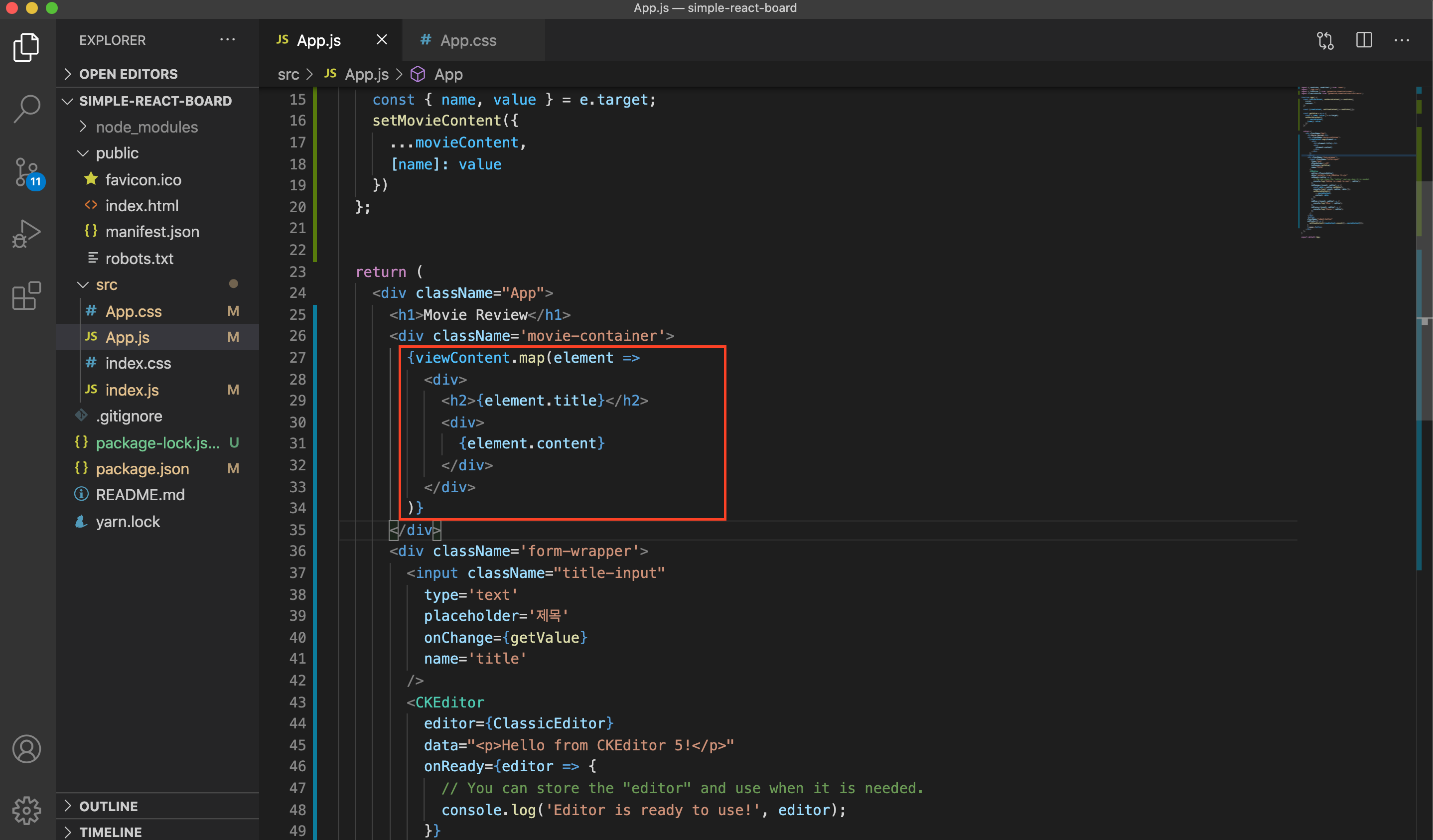Screen dimensions: 1433x840
Task: Expand the node_modules folder
Action: click(146, 127)
